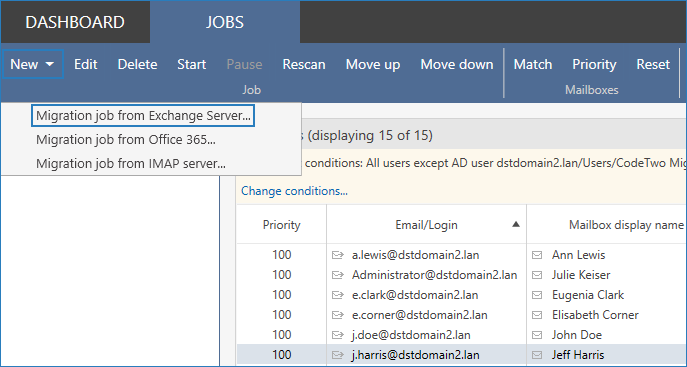Click envelope icon beside Ann Lewis
The image size is (687, 367).
tap(537, 255)
